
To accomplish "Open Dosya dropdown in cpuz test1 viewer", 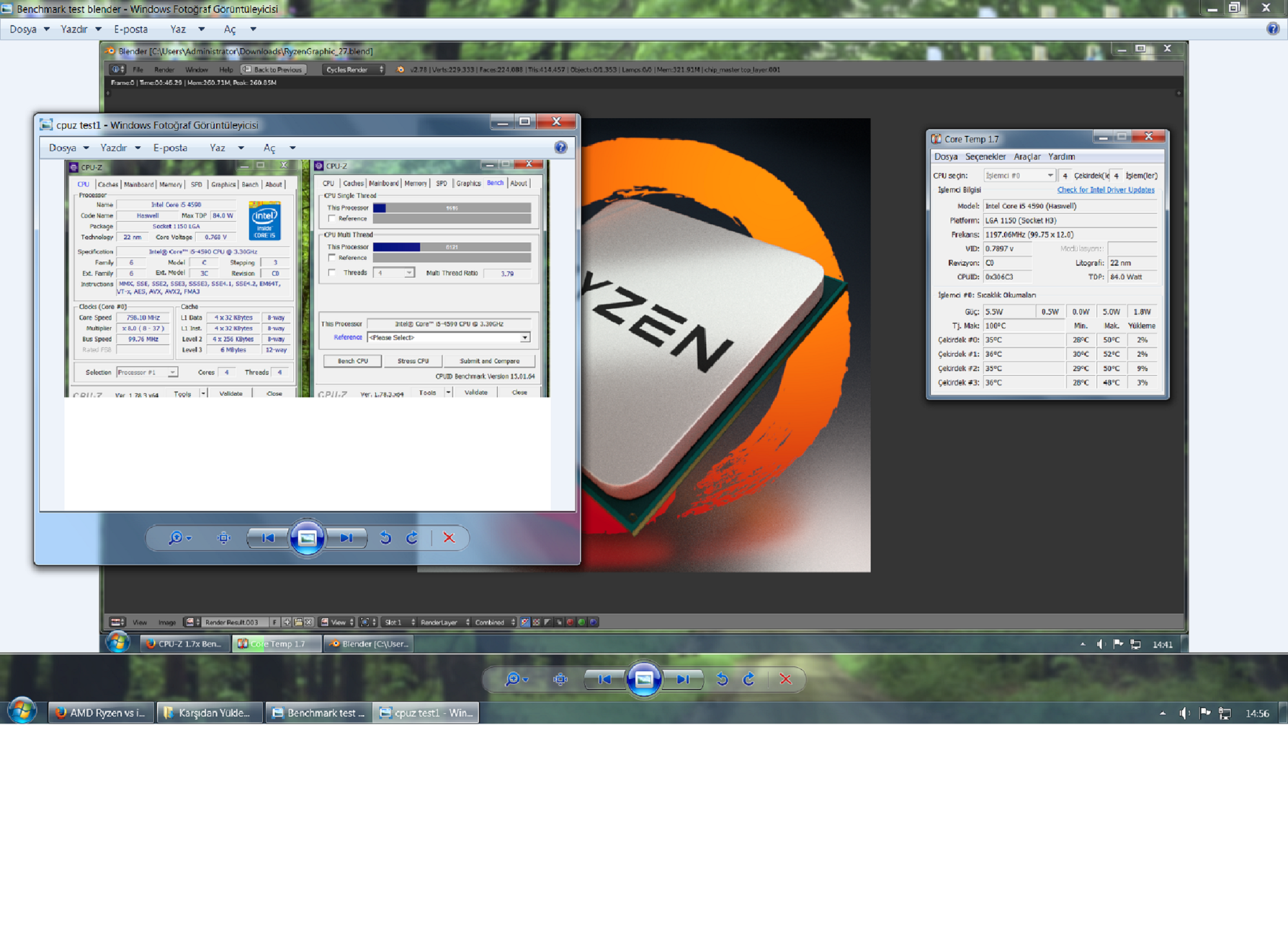I will pos(68,148).
